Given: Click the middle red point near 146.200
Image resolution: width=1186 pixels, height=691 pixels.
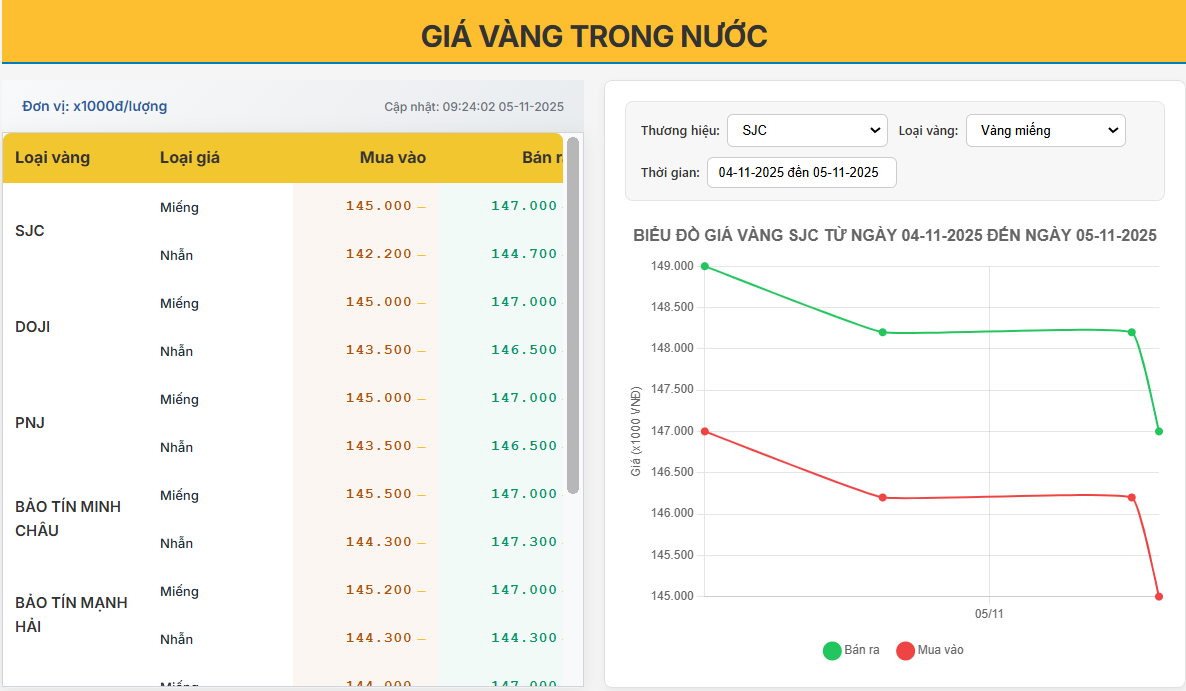Looking at the screenshot, I should click(881, 495).
